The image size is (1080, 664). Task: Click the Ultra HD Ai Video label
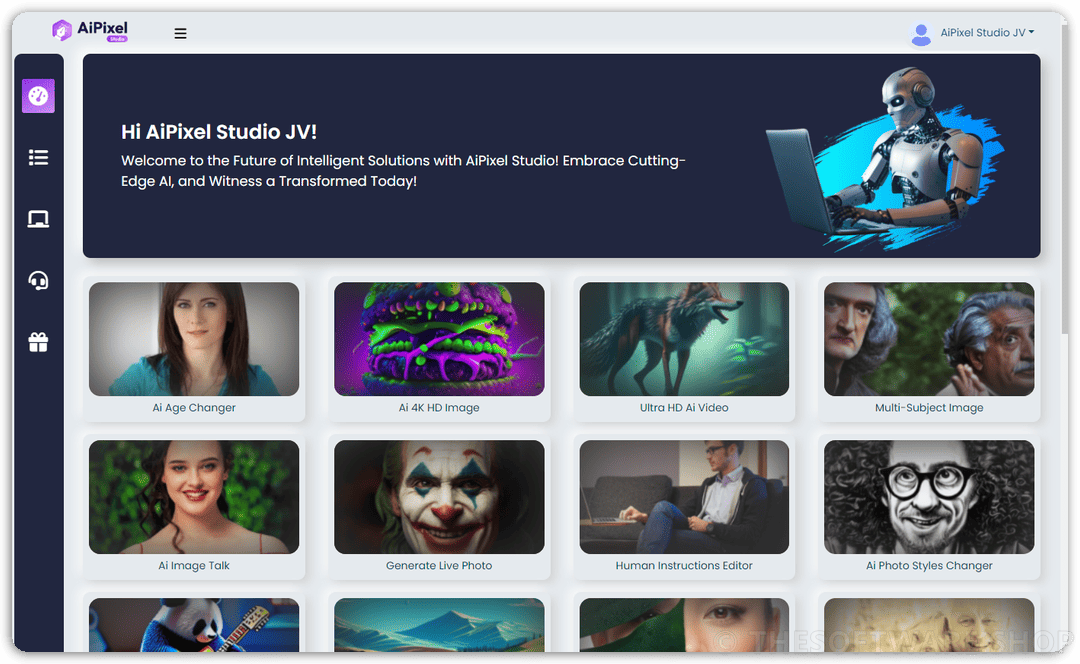[684, 408]
